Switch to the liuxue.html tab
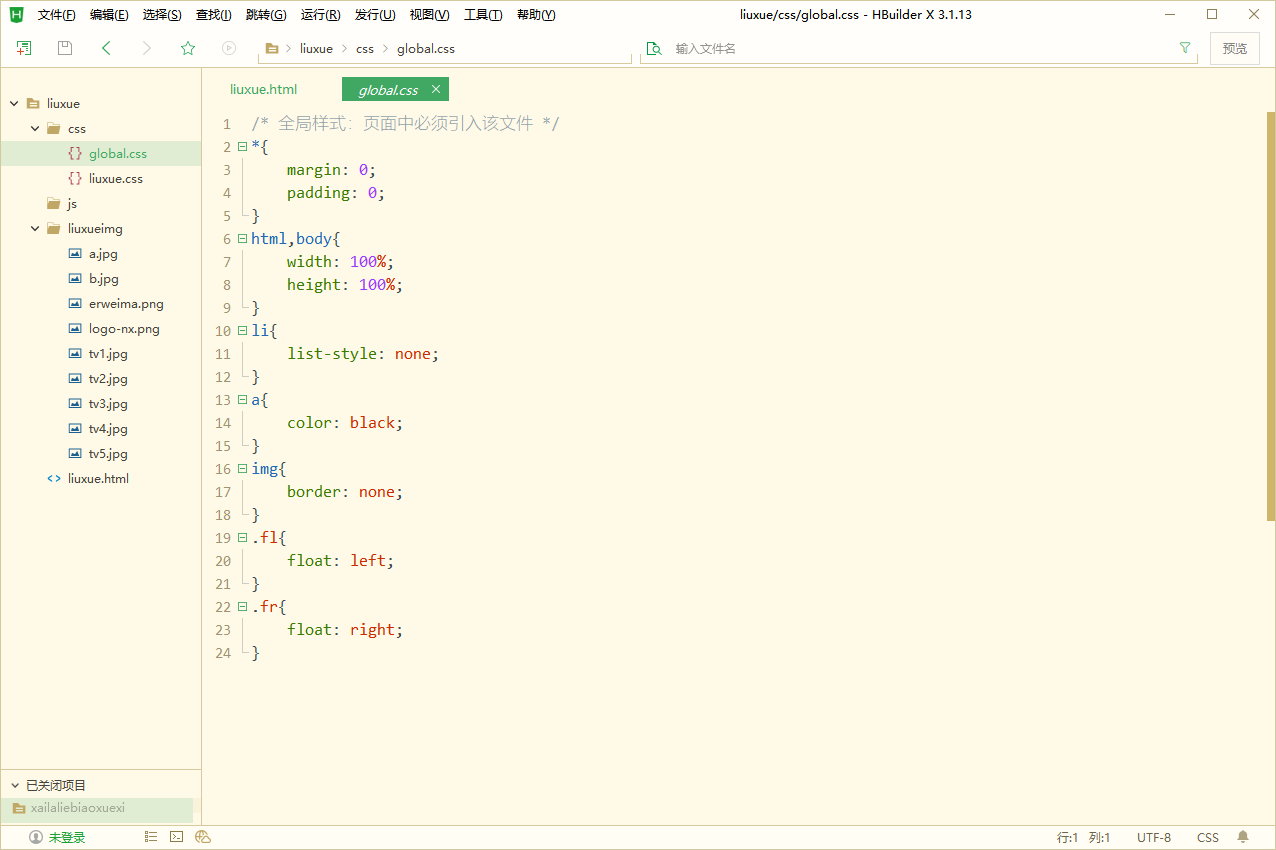1276x850 pixels. coord(264,89)
